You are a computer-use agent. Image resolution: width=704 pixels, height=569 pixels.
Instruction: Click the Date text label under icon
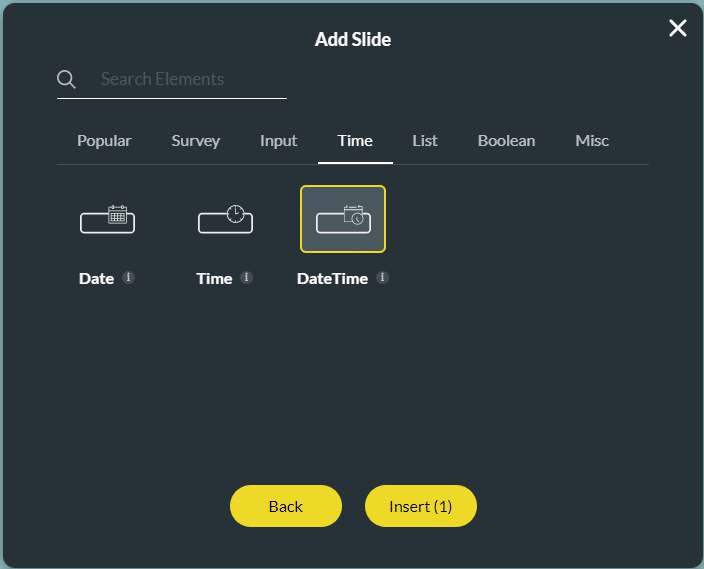(x=96, y=279)
